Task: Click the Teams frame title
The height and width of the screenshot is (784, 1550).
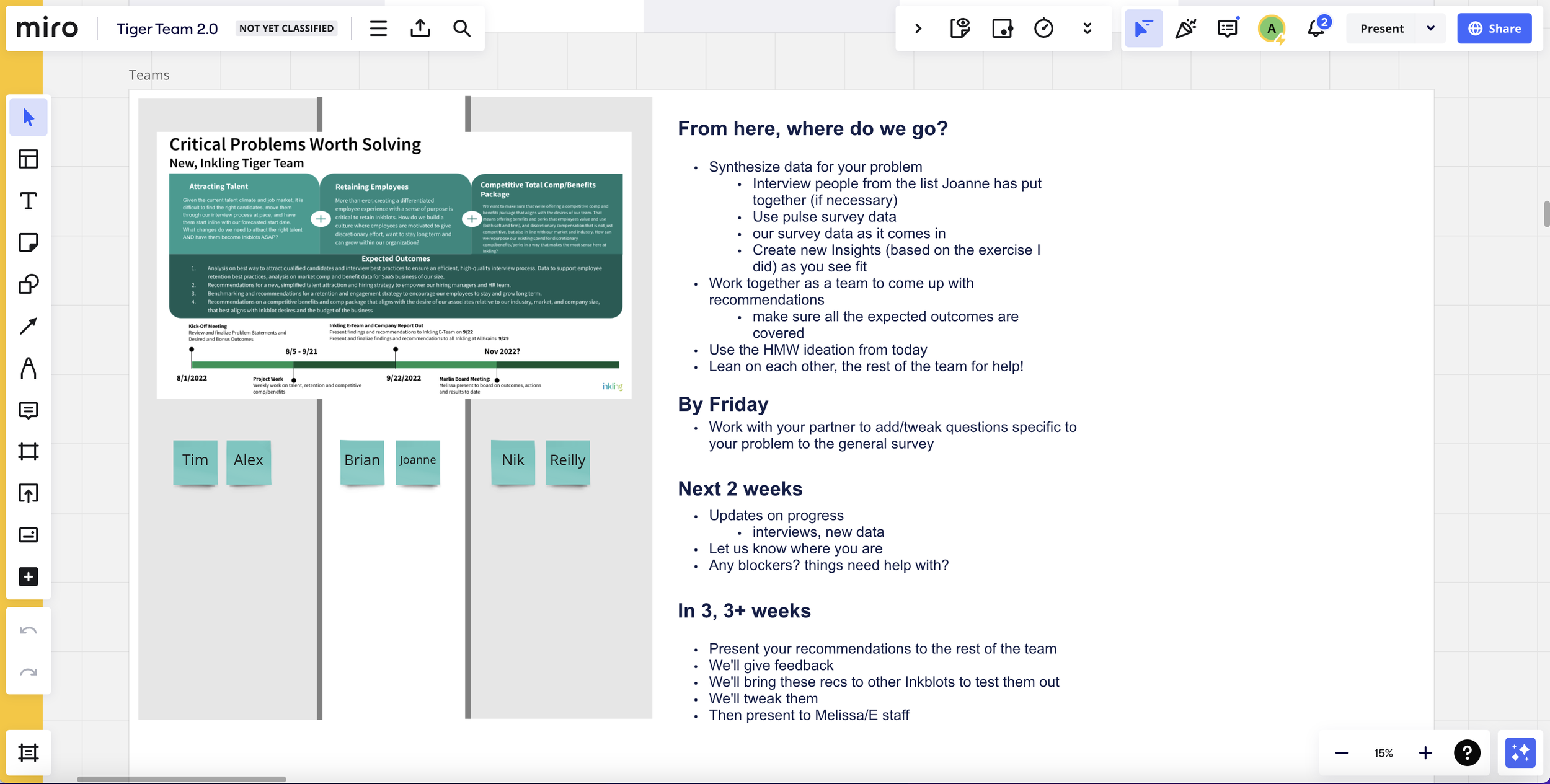Action: (149, 75)
